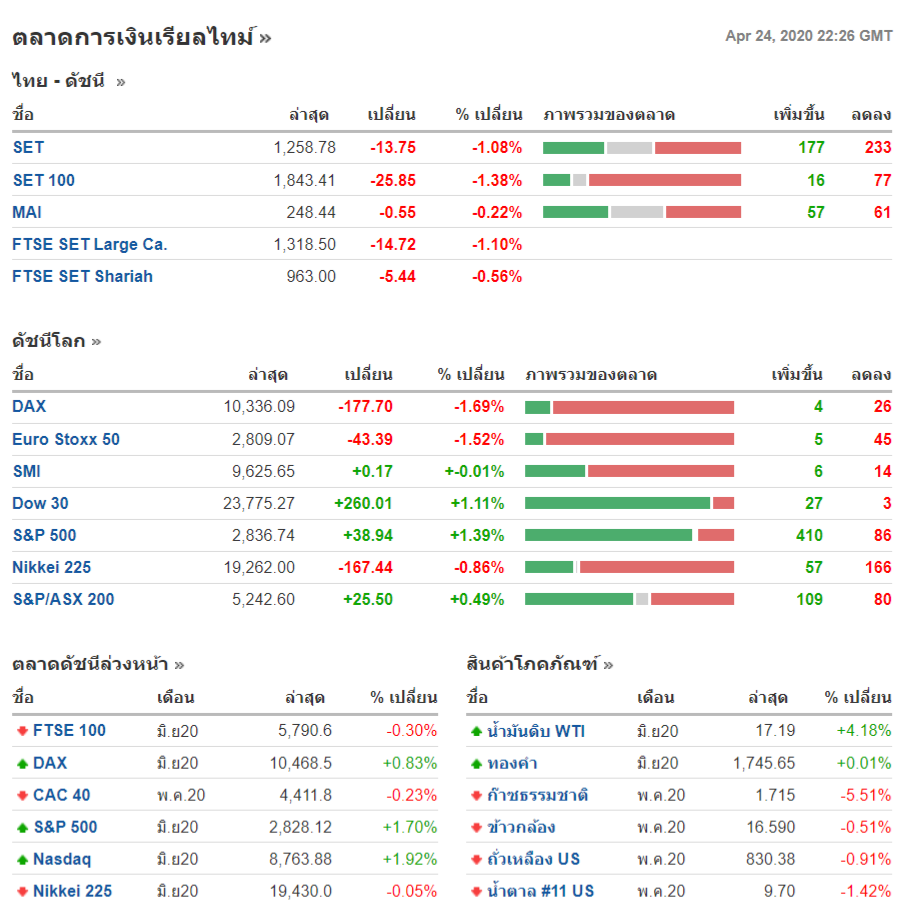Open the Euro Stoxx 50 index link
Viewport: 900px width, 924px height.
pyautogui.click(x=65, y=439)
